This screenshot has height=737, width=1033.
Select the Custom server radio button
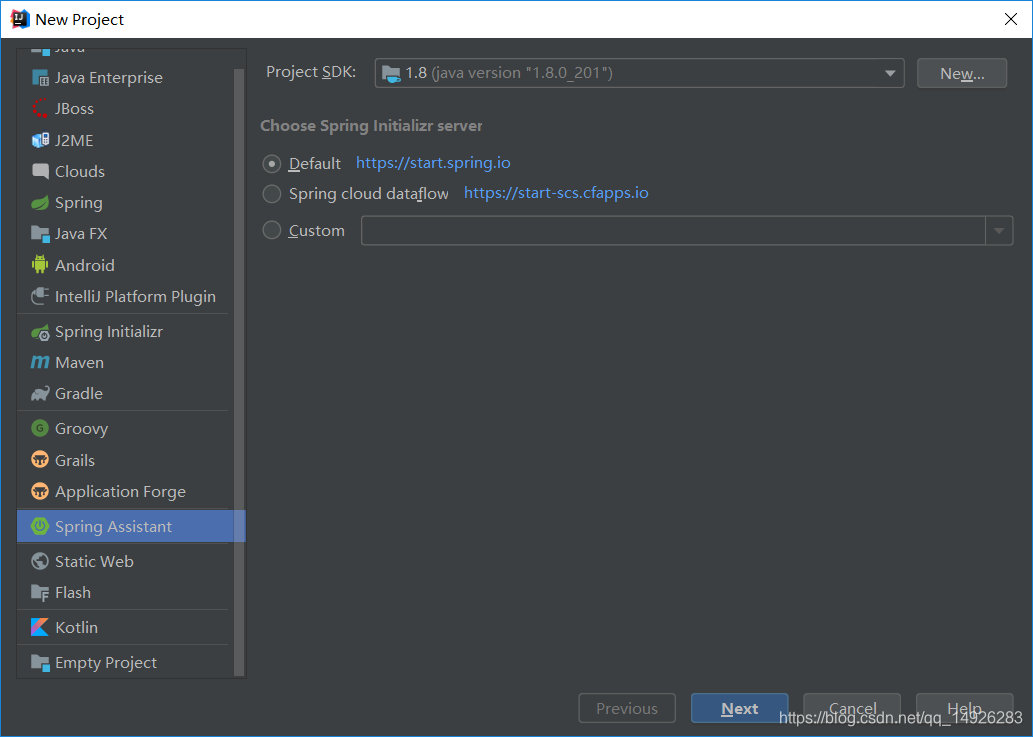pos(271,231)
